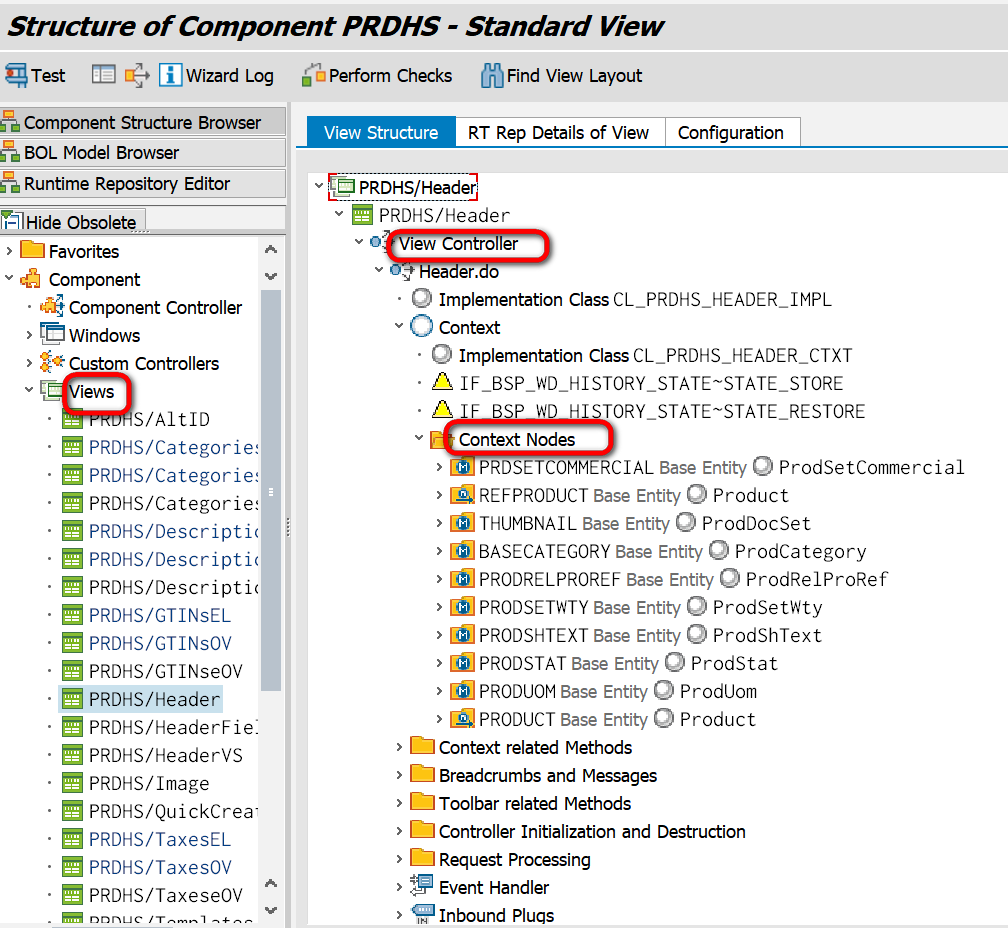Viewport: 1008px width, 928px height.
Task: Collapse the Context Nodes folder
Action: coord(419,438)
